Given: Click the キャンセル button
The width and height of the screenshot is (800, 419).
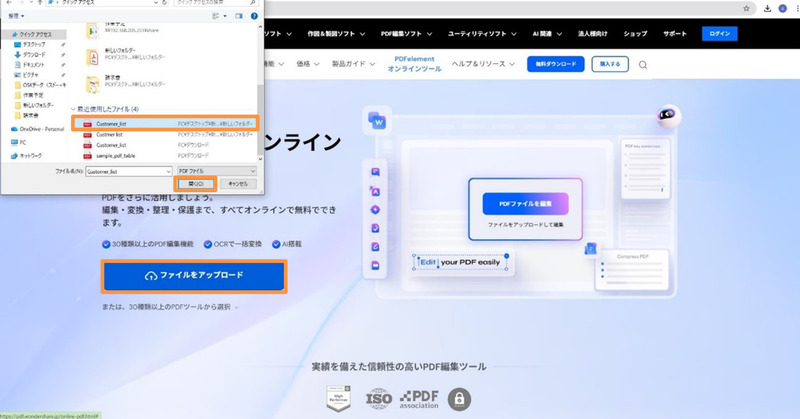Looking at the screenshot, I should pos(238,184).
